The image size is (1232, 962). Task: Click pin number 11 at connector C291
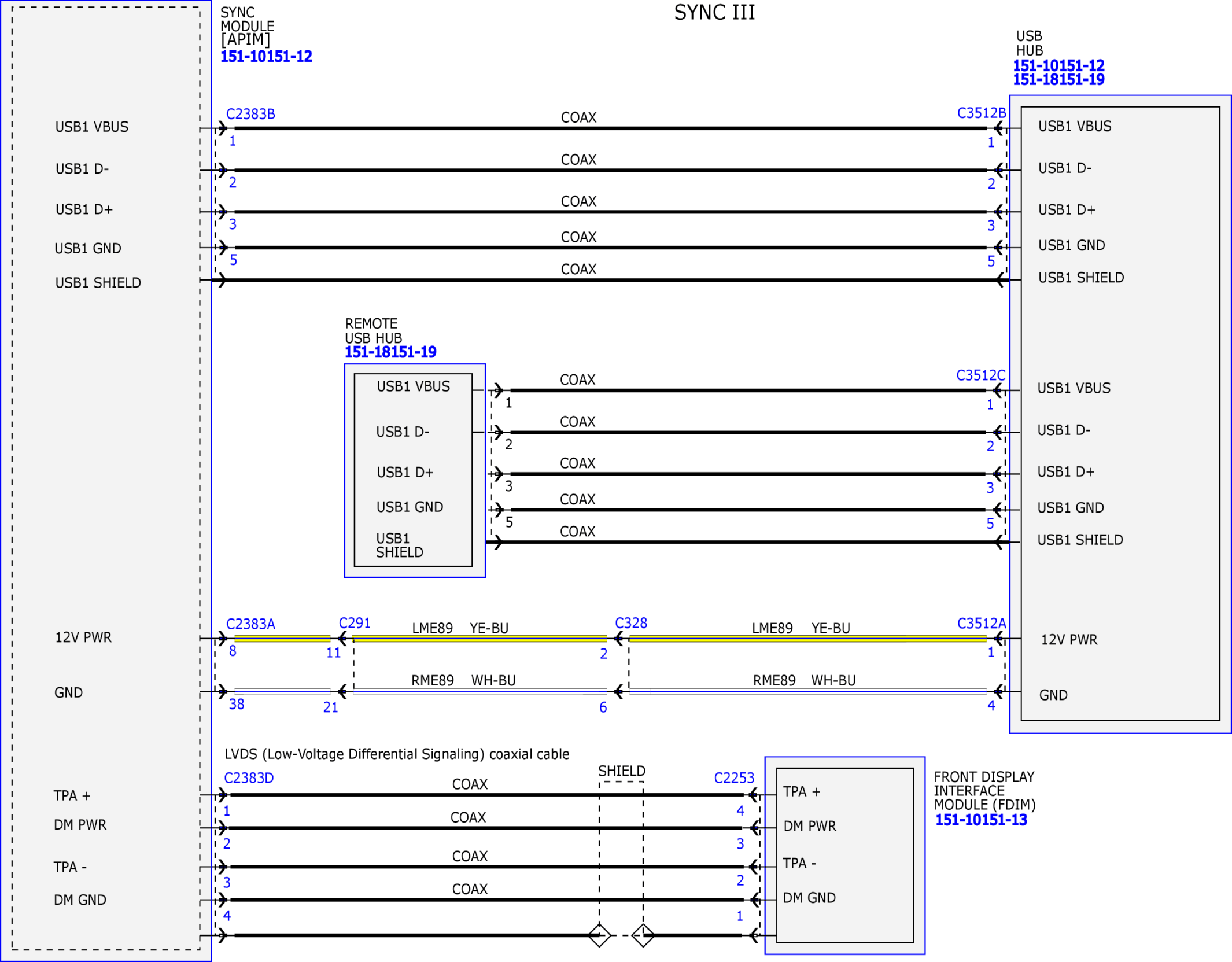click(x=334, y=653)
